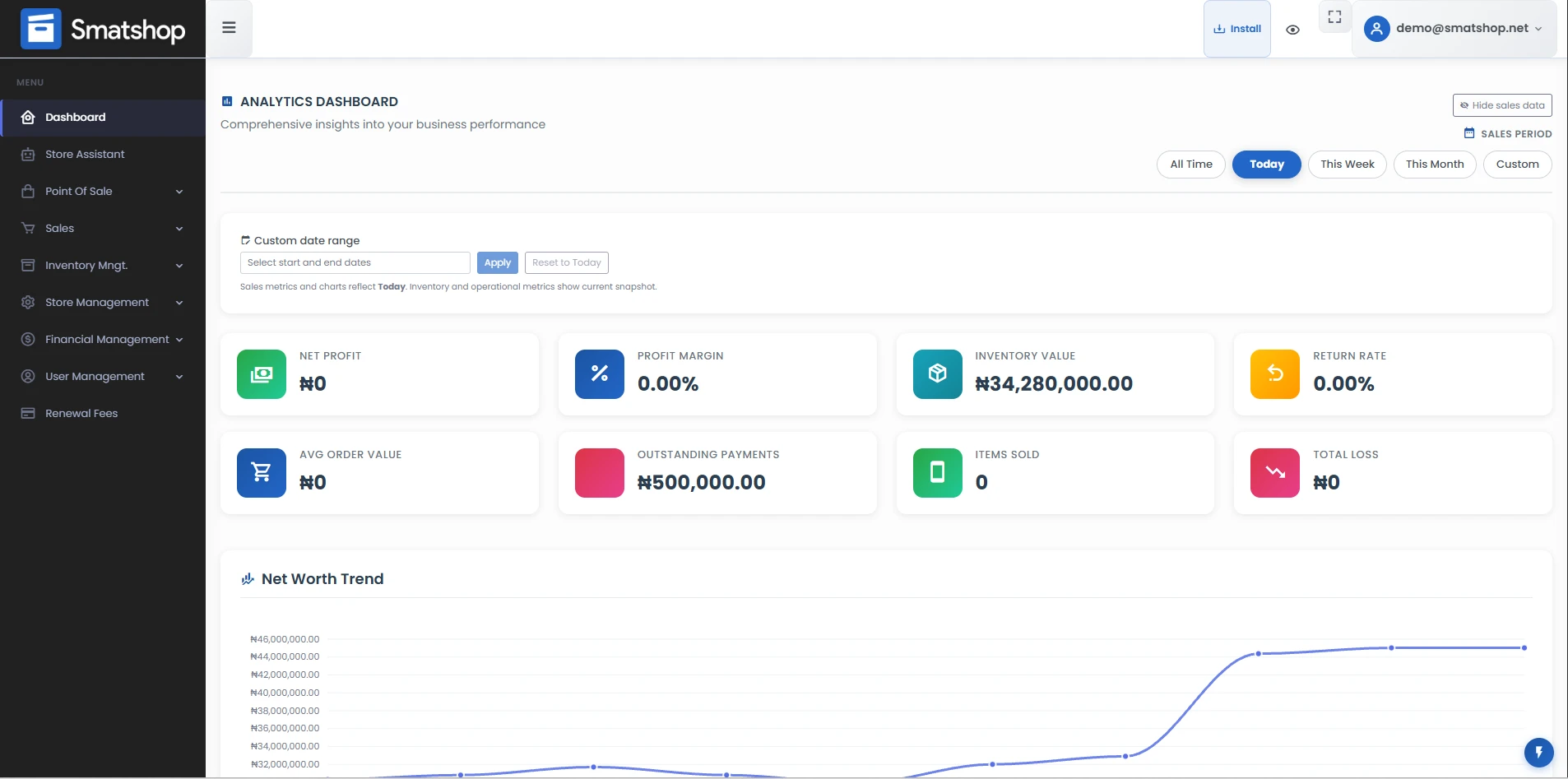
Task: Click the Smatshop logo icon
Action: pyautogui.click(x=41, y=29)
